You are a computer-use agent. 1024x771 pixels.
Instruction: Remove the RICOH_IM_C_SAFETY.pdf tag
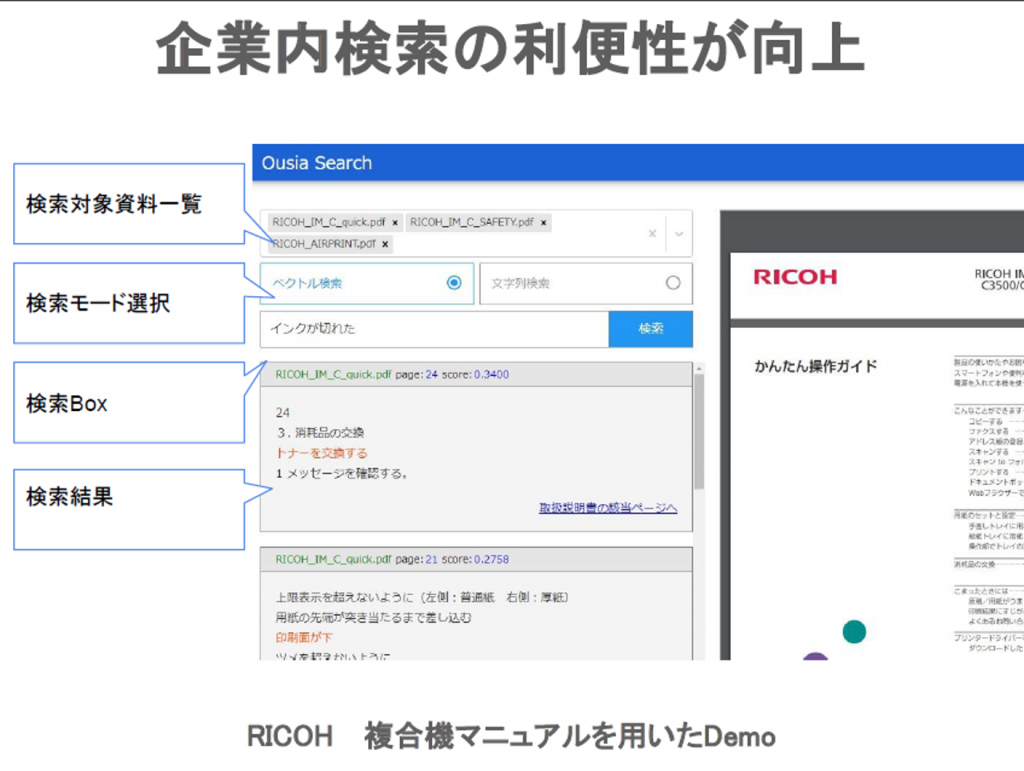pos(543,223)
